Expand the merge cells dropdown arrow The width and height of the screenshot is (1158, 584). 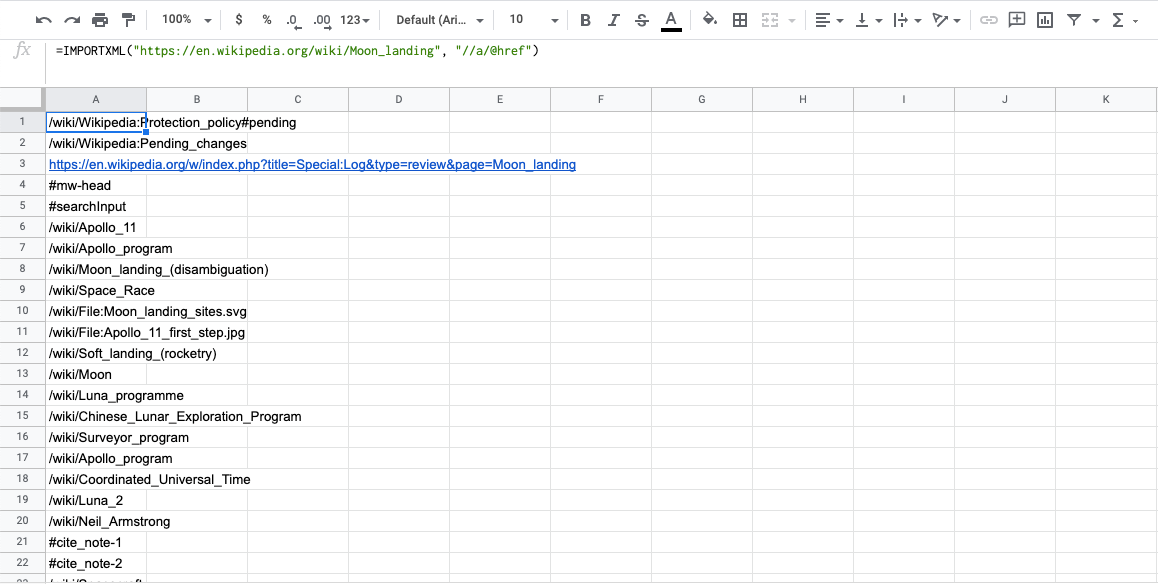792,21
